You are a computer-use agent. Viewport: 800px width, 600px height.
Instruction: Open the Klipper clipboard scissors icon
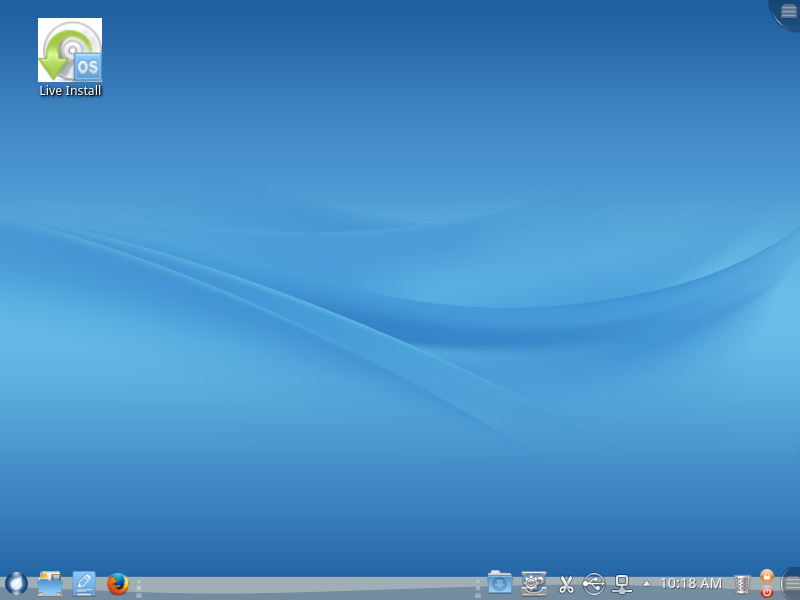pyautogui.click(x=566, y=583)
